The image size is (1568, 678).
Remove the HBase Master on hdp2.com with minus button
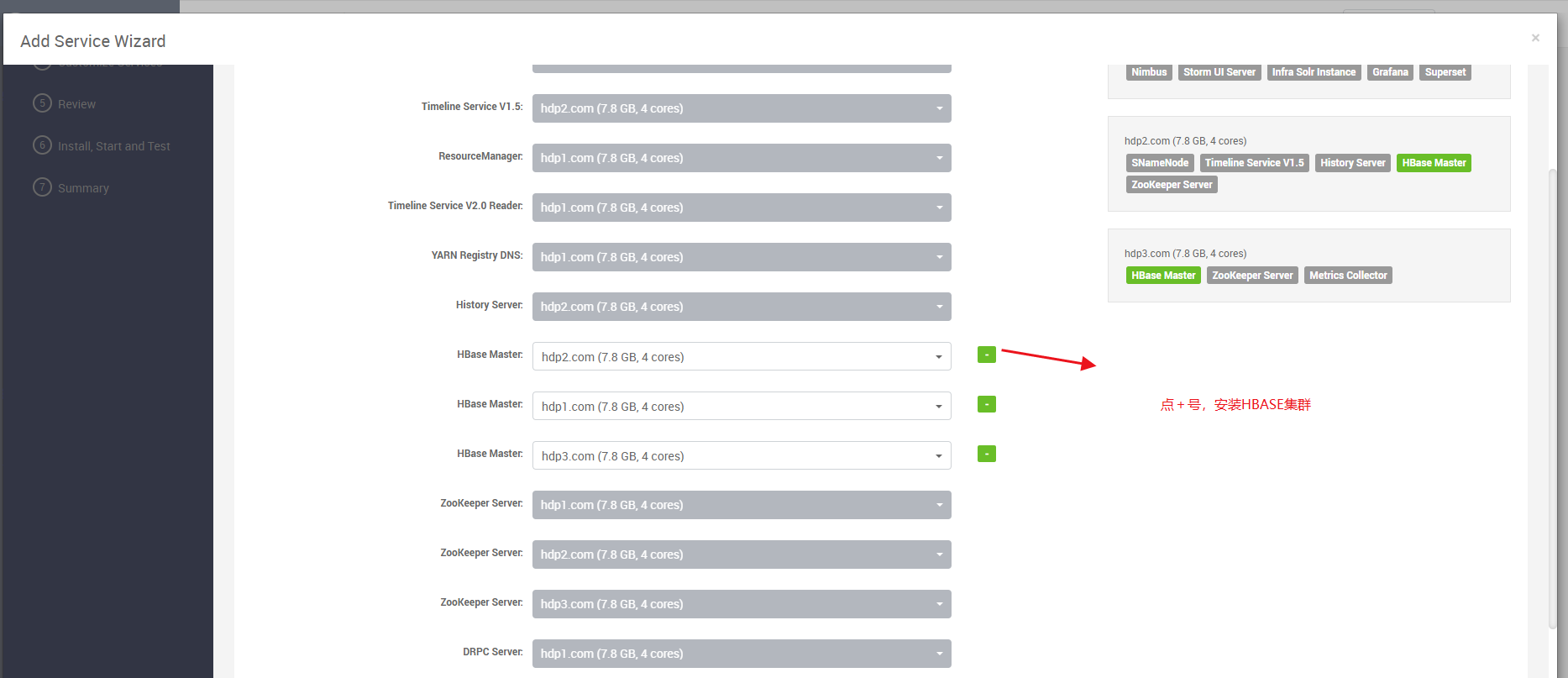pyautogui.click(x=987, y=355)
